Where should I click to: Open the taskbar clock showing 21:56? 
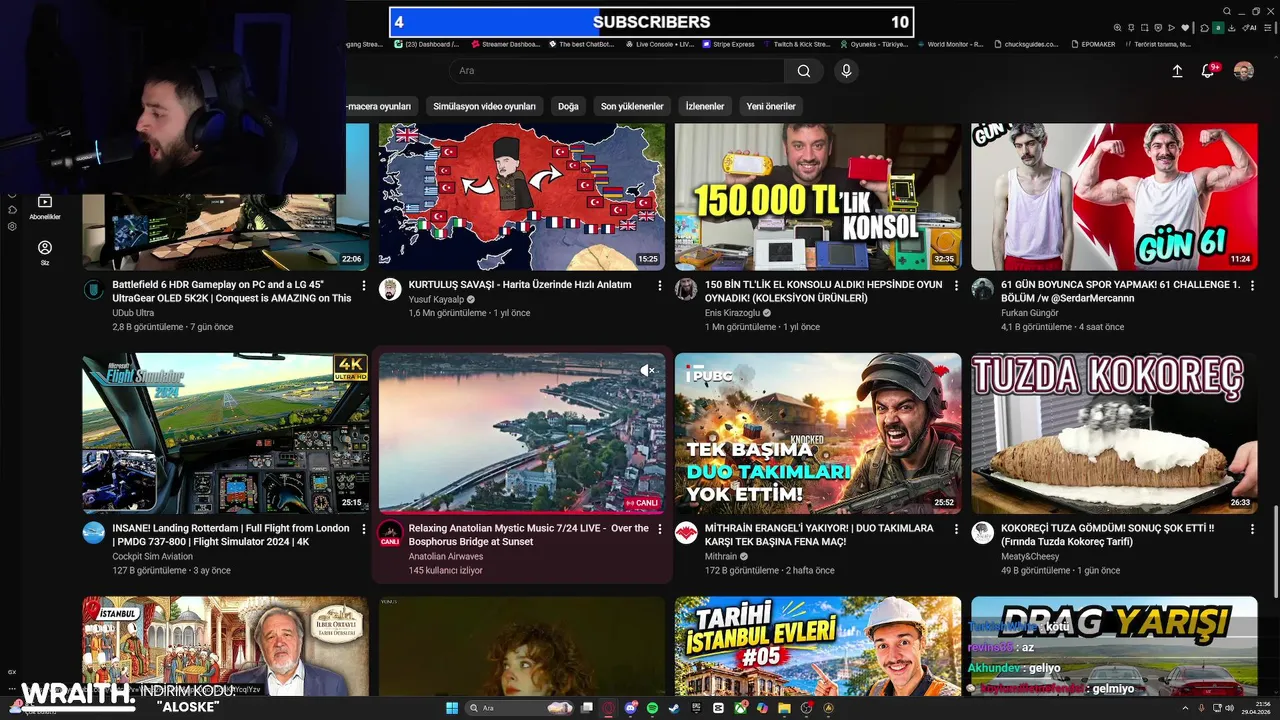pyautogui.click(x=1255, y=708)
